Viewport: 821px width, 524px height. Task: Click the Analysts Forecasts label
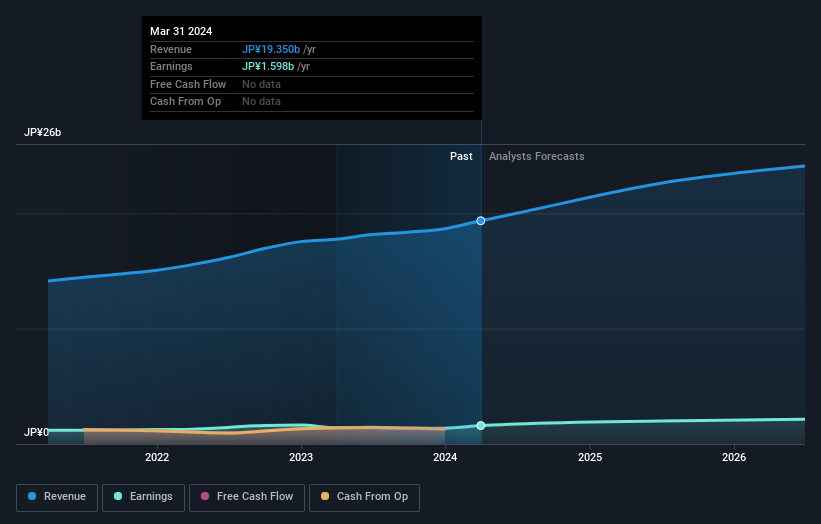coord(537,157)
